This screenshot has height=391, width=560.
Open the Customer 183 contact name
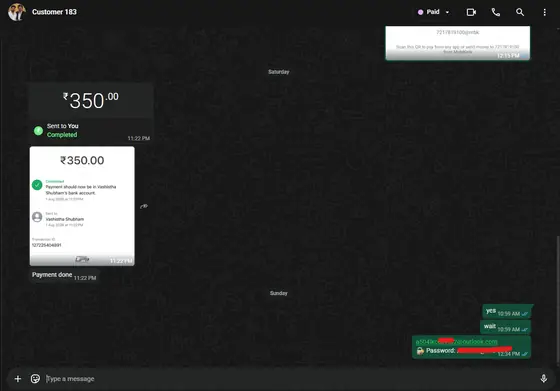tap(54, 12)
